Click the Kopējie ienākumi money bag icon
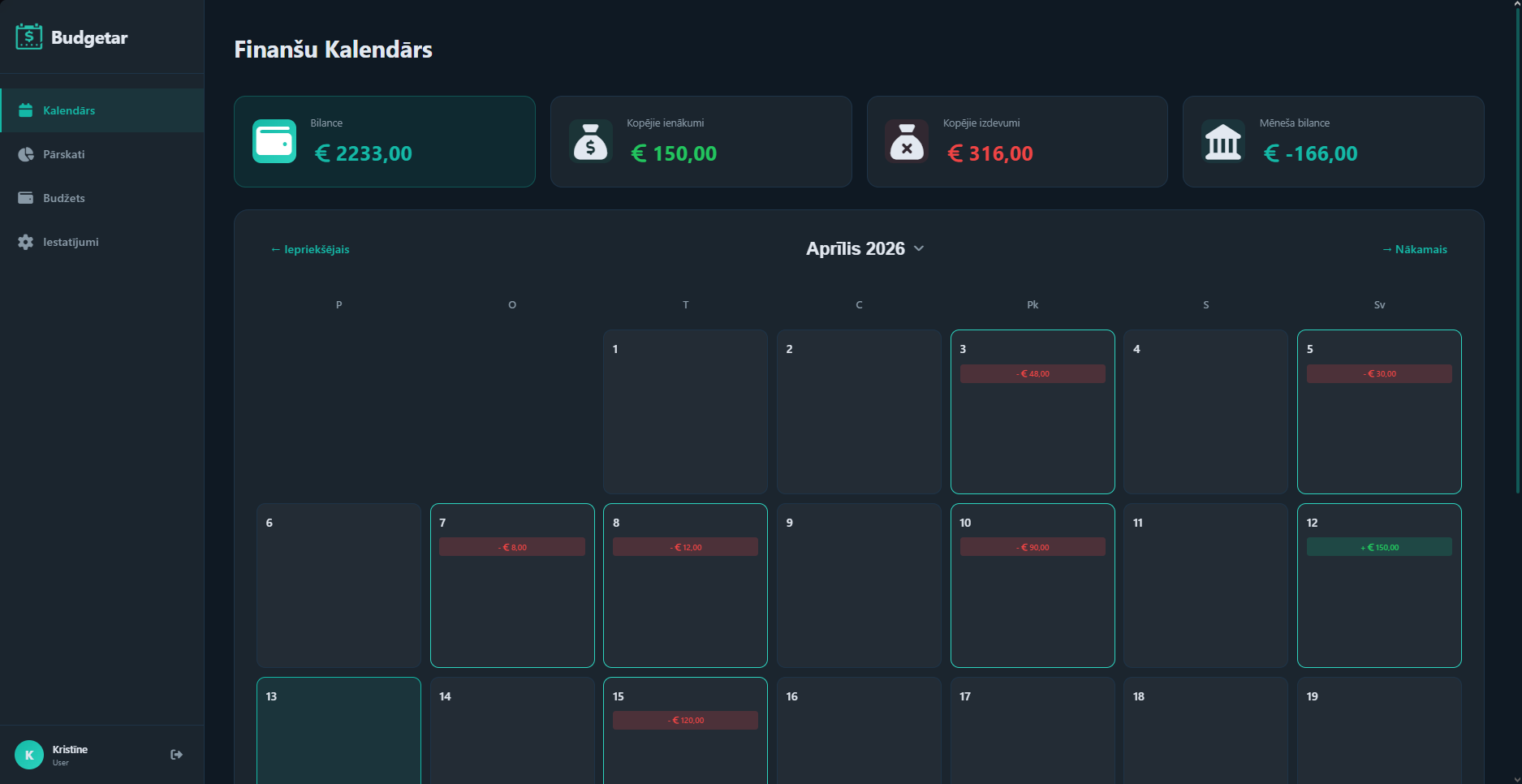 click(591, 141)
